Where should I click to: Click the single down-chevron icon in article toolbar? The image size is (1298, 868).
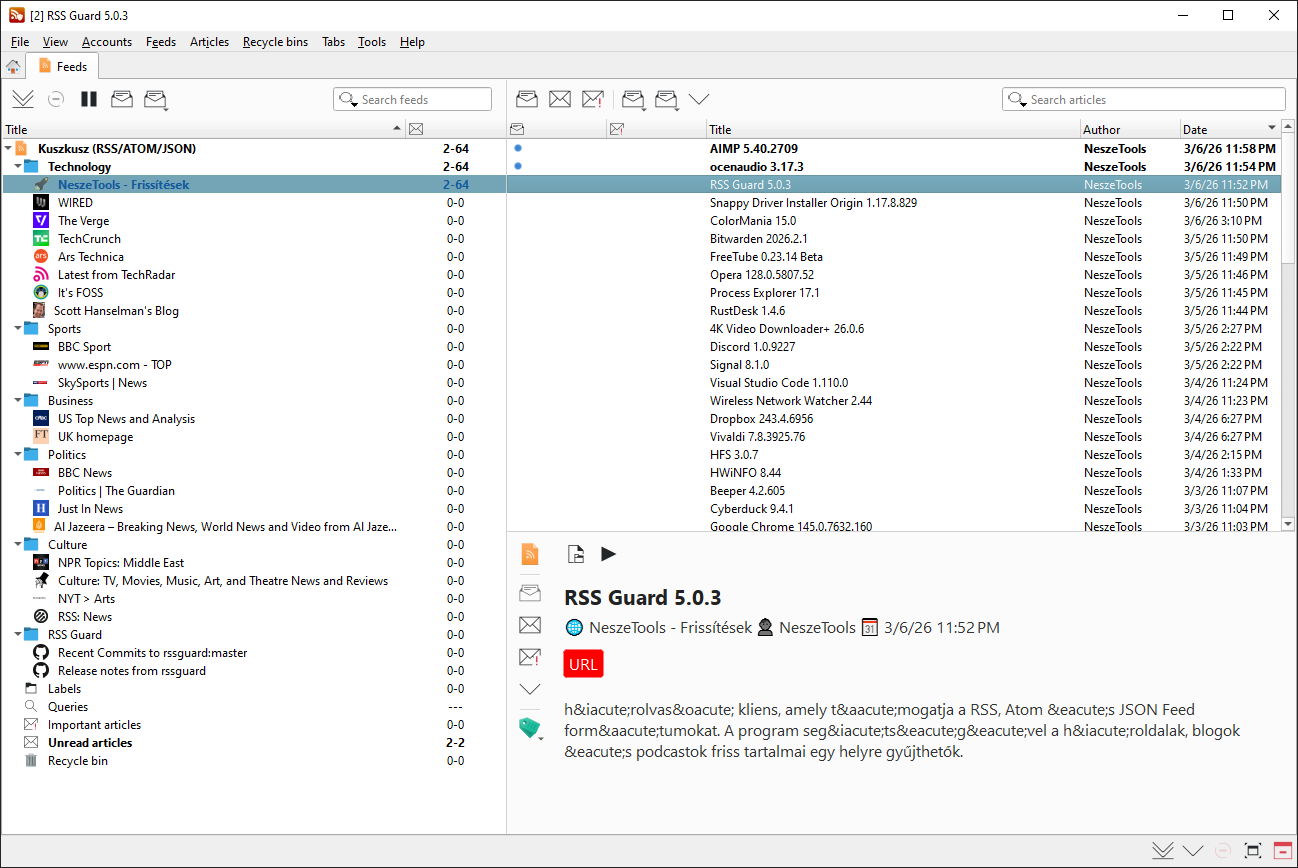click(699, 99)
